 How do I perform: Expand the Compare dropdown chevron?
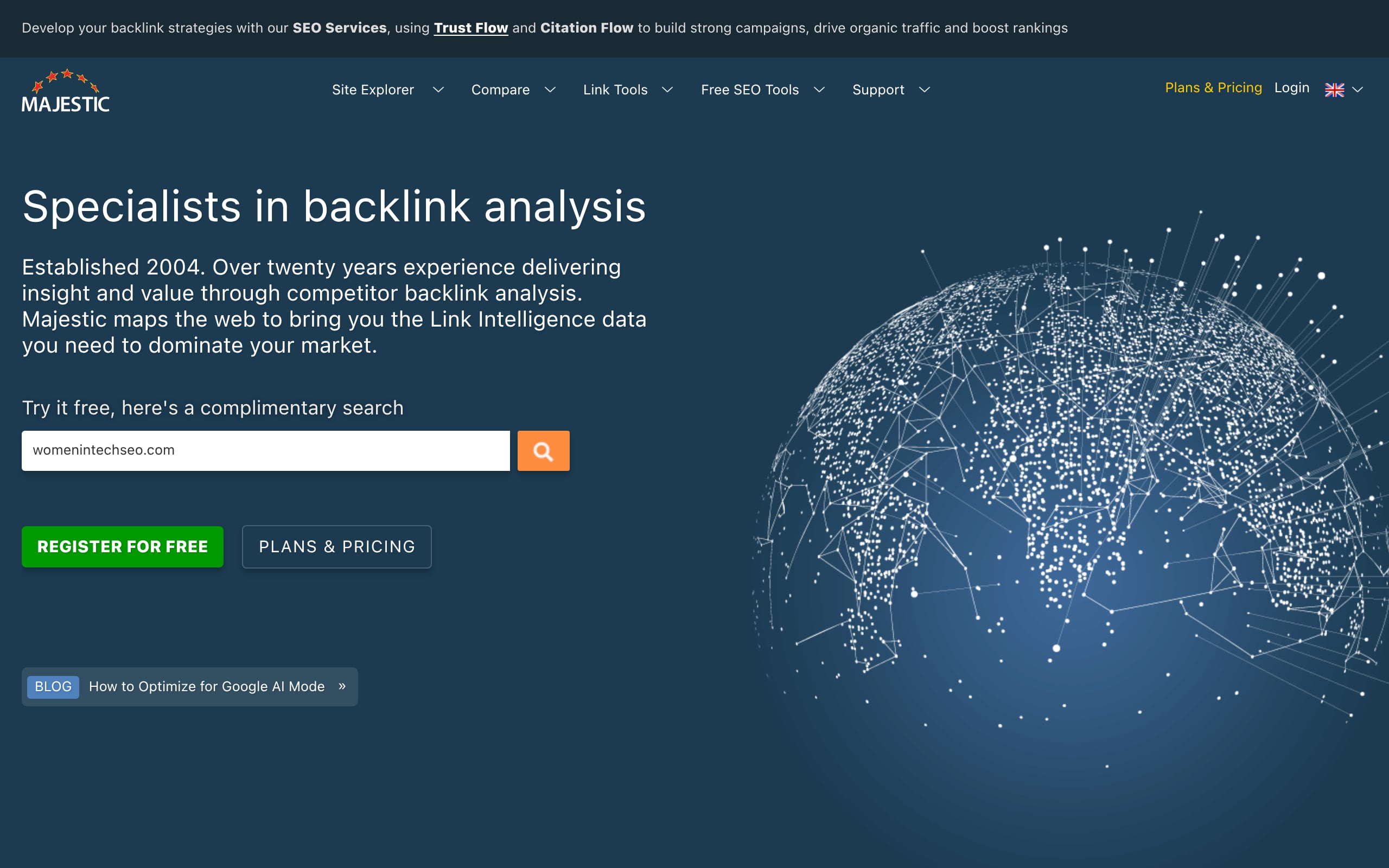550,90
